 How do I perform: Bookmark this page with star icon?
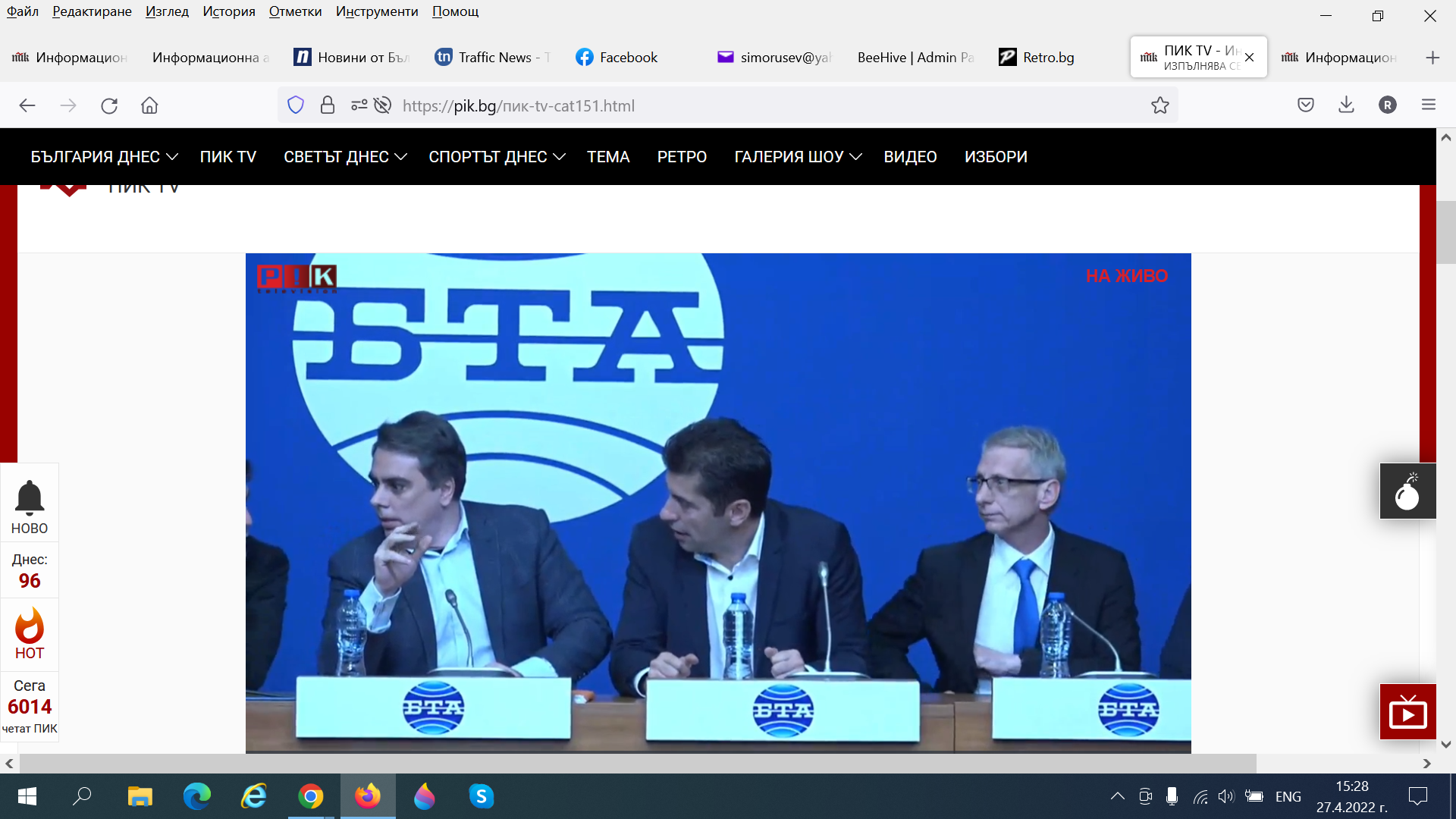[x=1159, y=105]
